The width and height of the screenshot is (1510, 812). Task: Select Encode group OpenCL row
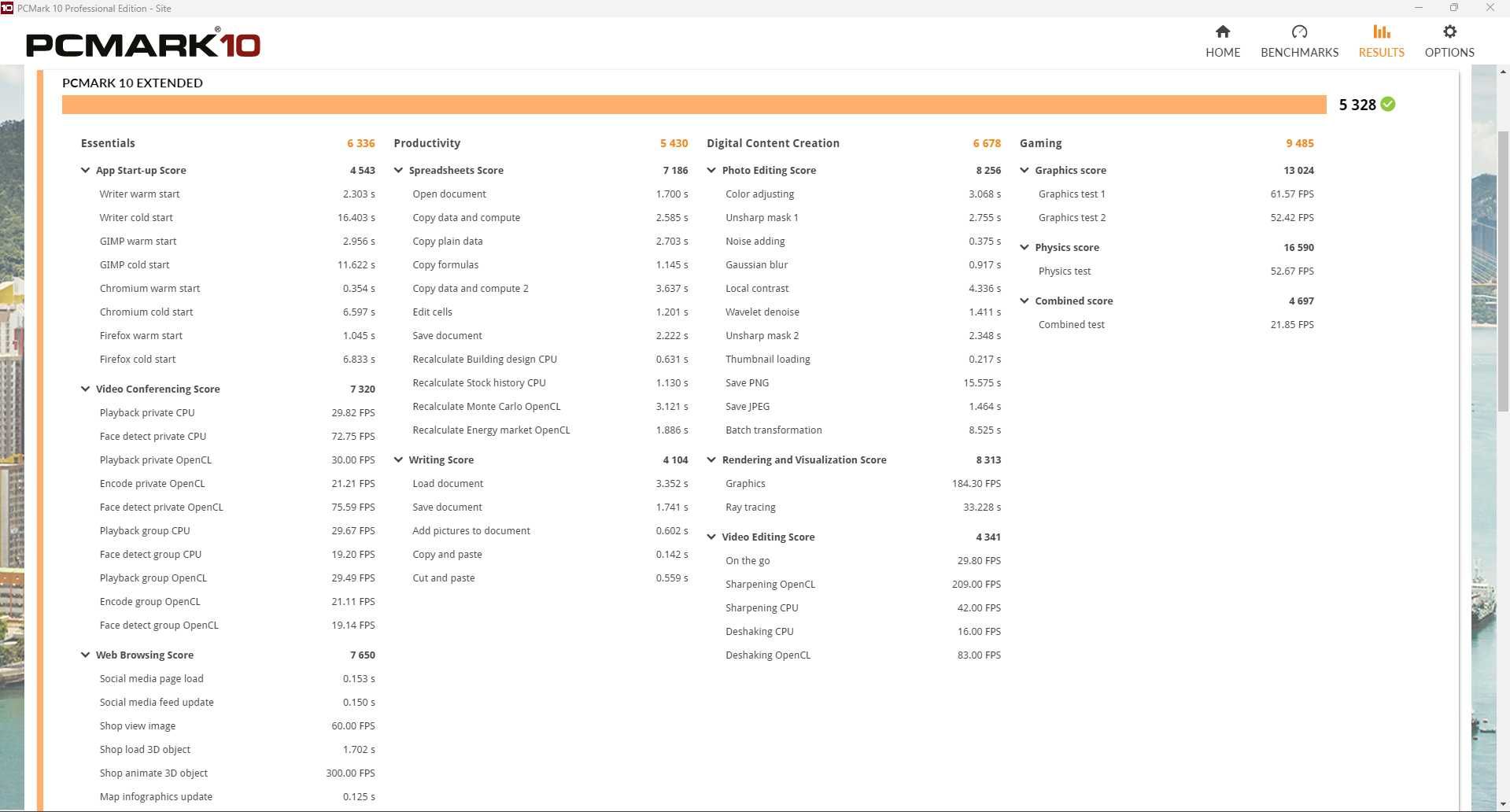(237, 601)
